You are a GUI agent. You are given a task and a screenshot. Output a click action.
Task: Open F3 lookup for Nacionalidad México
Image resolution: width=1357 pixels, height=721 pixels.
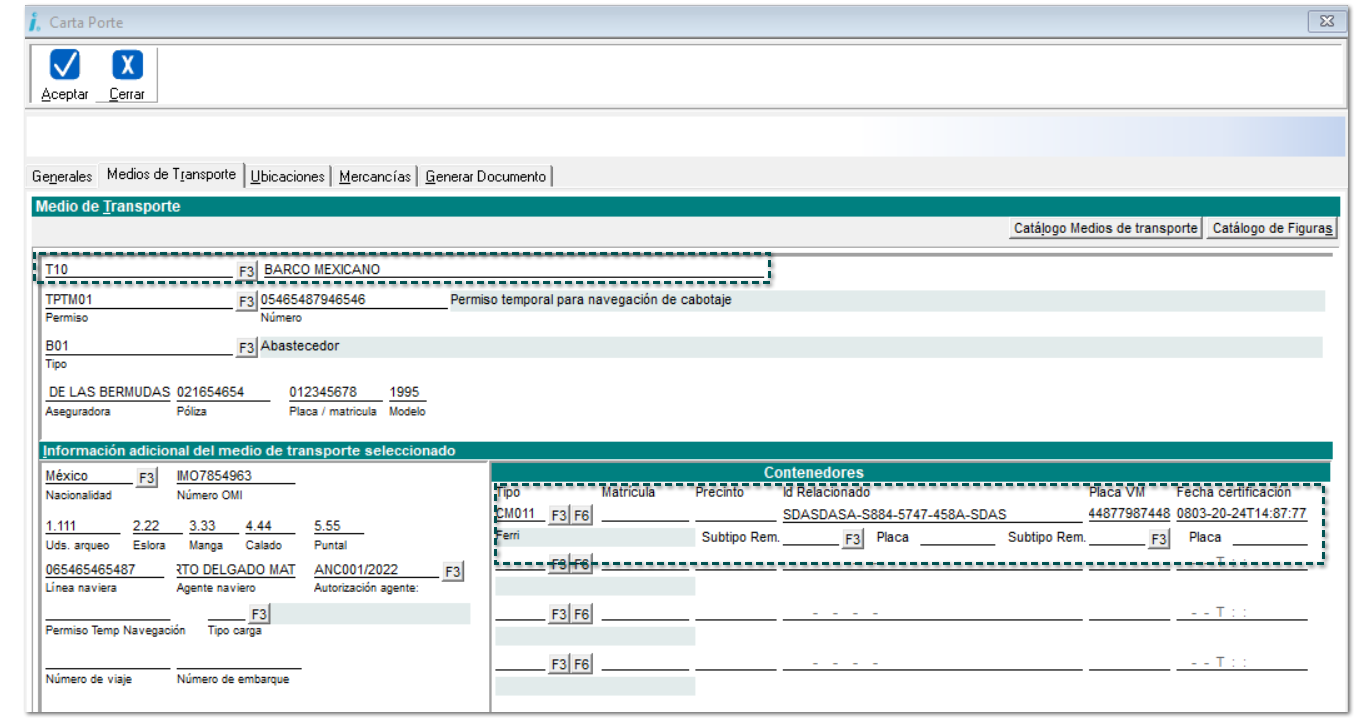146,478
